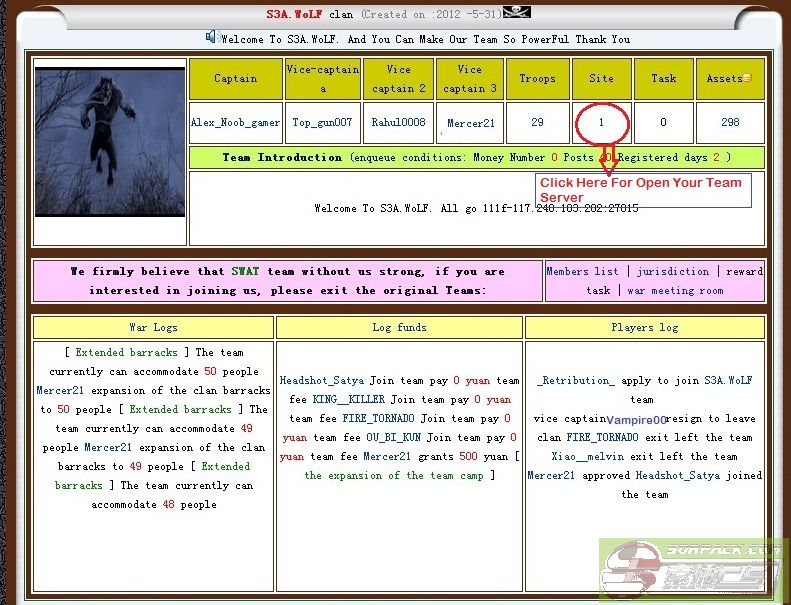
Task: Open captain Alex_Noob_gamer's profile
Action: (x=235, y=123)
